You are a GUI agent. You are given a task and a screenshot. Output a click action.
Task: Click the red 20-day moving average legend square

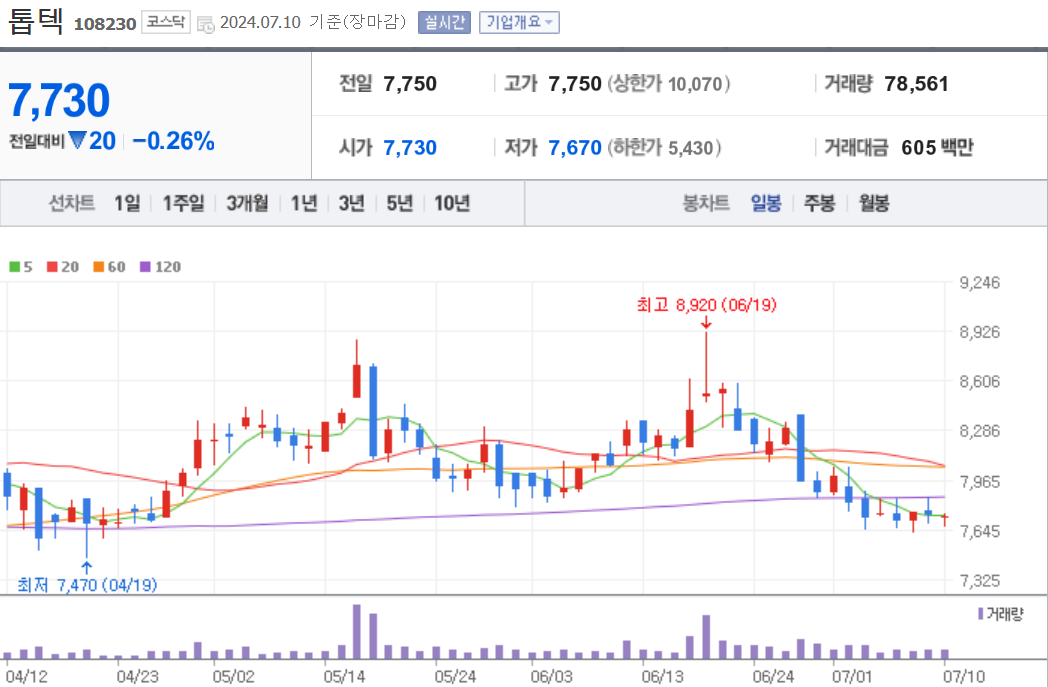52,267
